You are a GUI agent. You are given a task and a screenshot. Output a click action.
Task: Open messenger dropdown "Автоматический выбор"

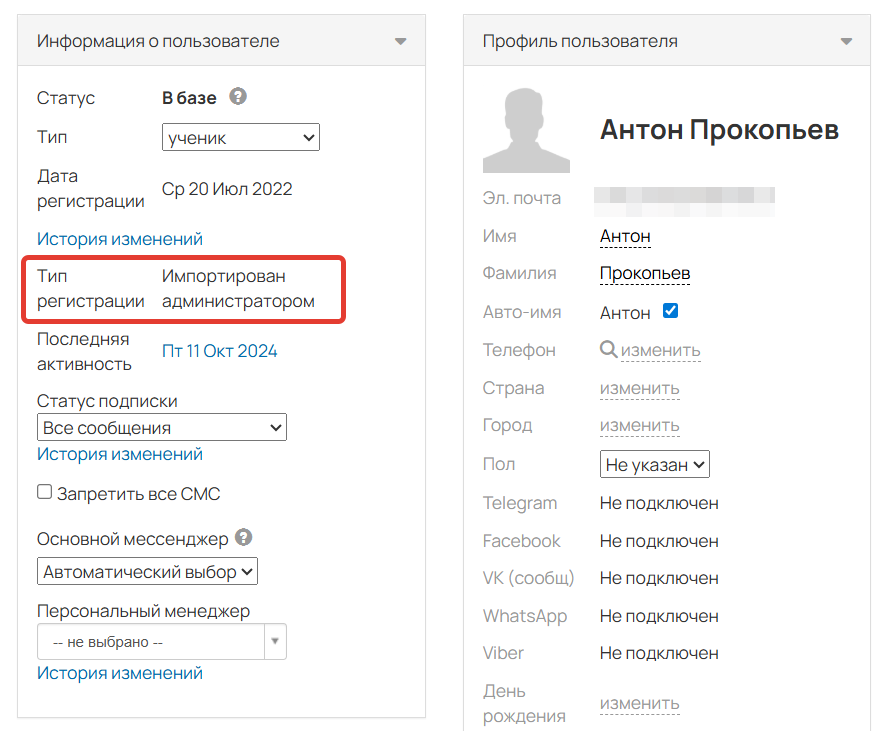[x=146, y=571]
